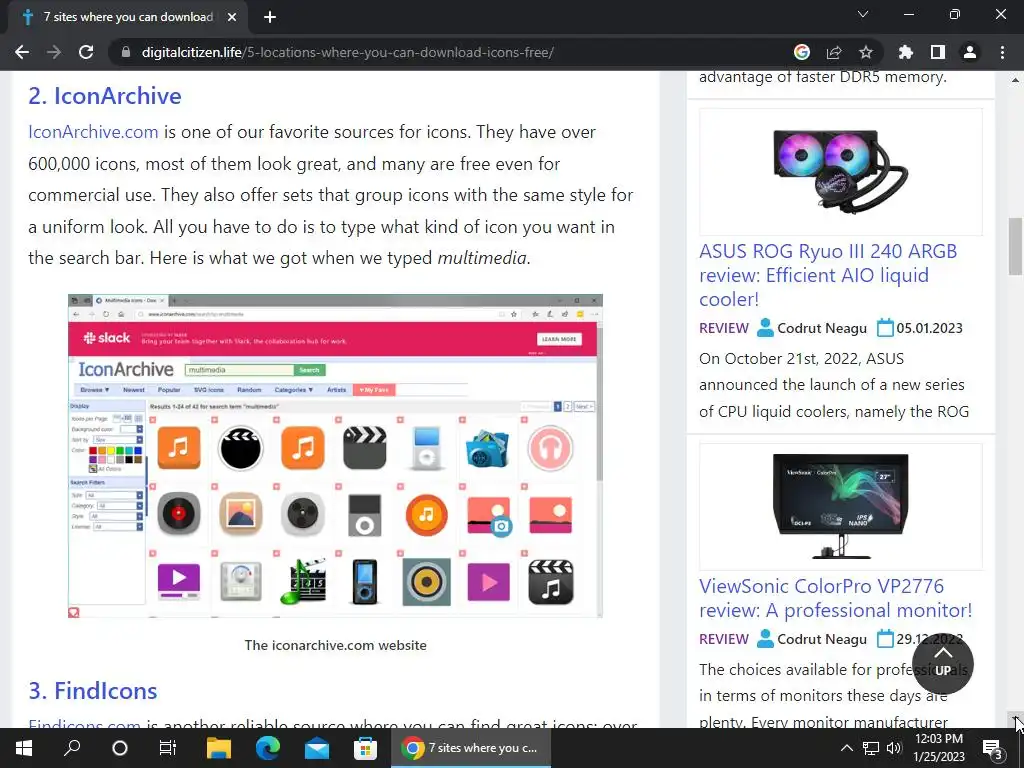
Task: Open Codrut Neagu author link dated 05.01.2023
Action: coord(822,328)
